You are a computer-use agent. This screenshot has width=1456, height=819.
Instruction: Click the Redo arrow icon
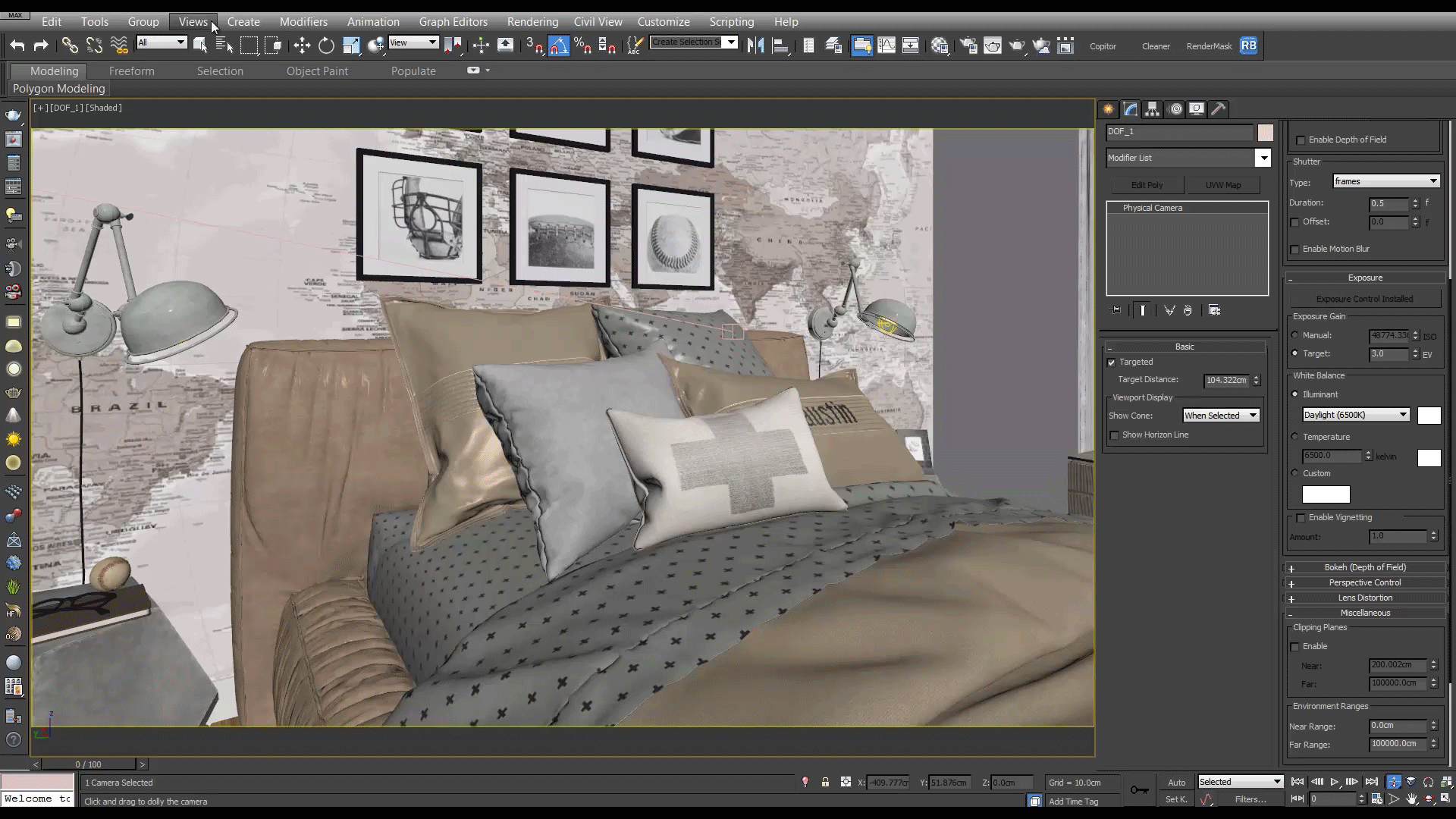[x=41, y=45]
